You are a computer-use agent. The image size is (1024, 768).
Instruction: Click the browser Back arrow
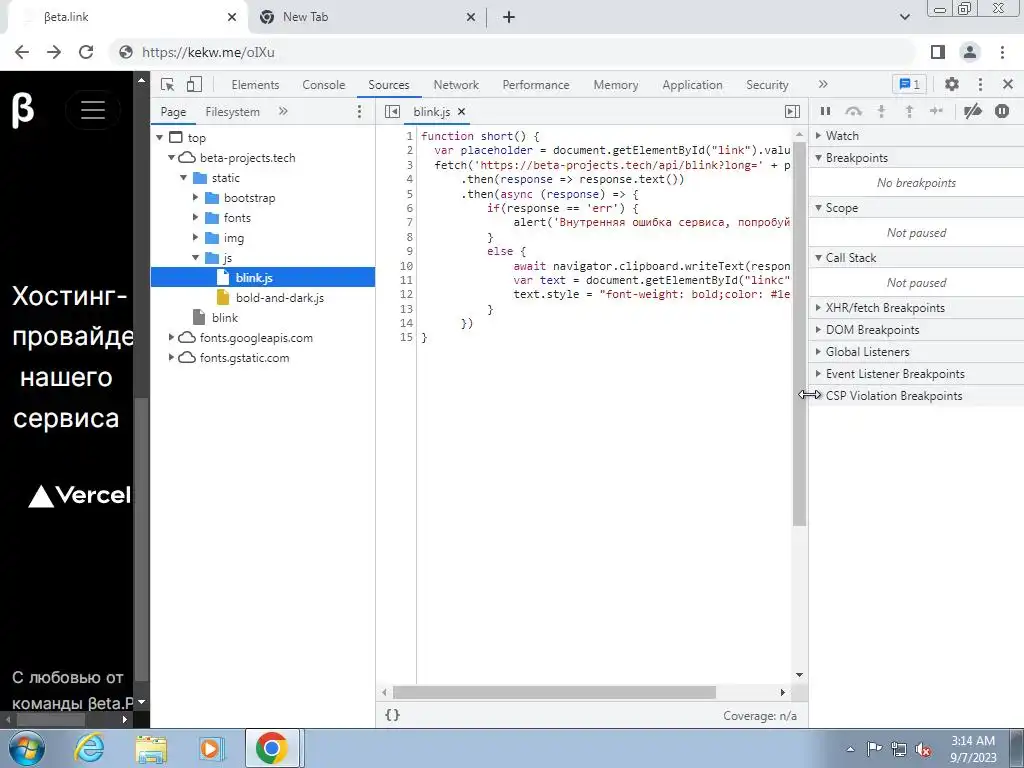[22, 52]
